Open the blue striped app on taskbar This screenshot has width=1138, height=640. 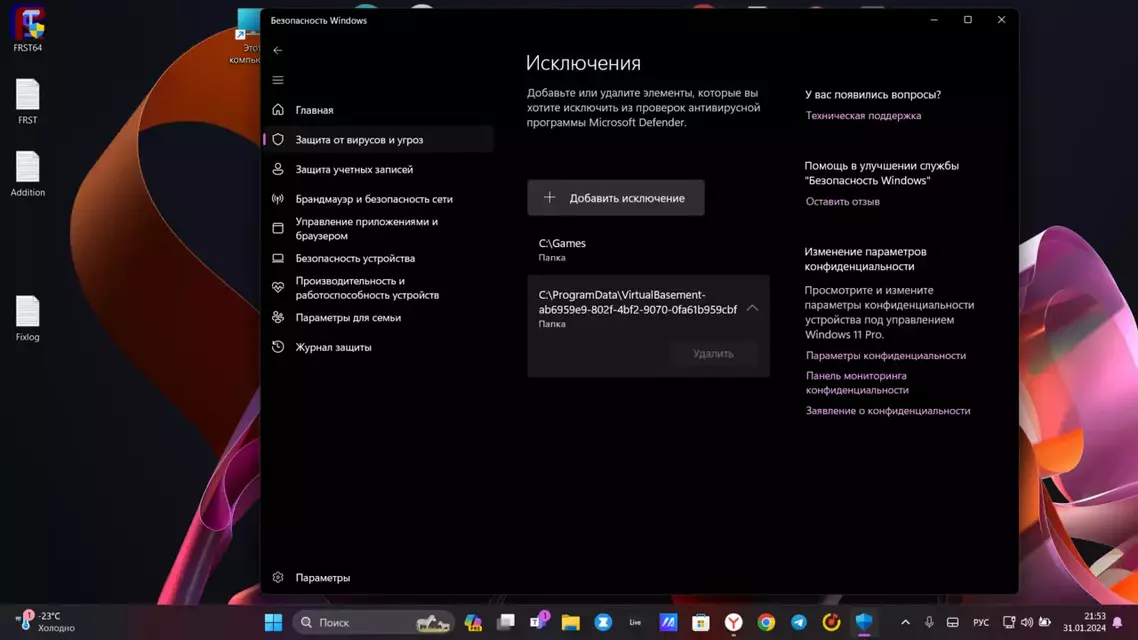coord(668,623)
